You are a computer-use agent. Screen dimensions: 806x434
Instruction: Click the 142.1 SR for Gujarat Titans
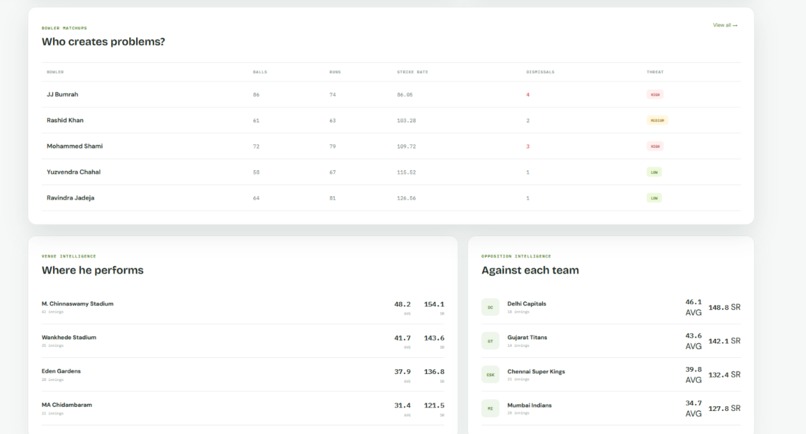[x=724, y=341]
